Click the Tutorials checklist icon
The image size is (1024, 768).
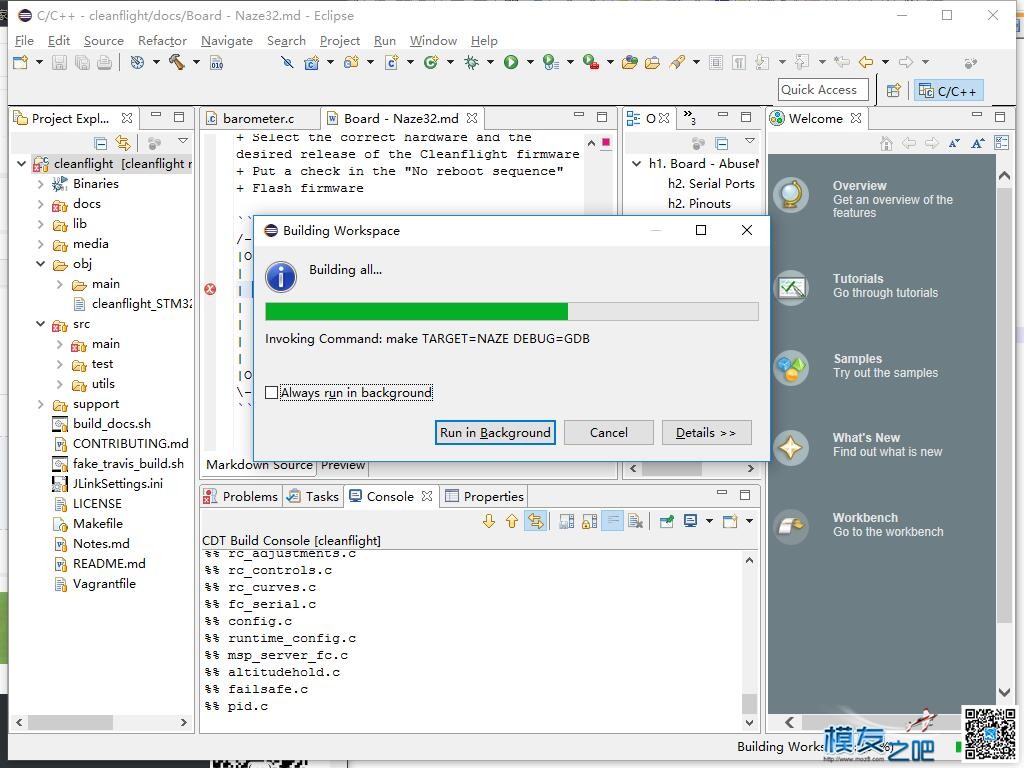coord(791,287)
